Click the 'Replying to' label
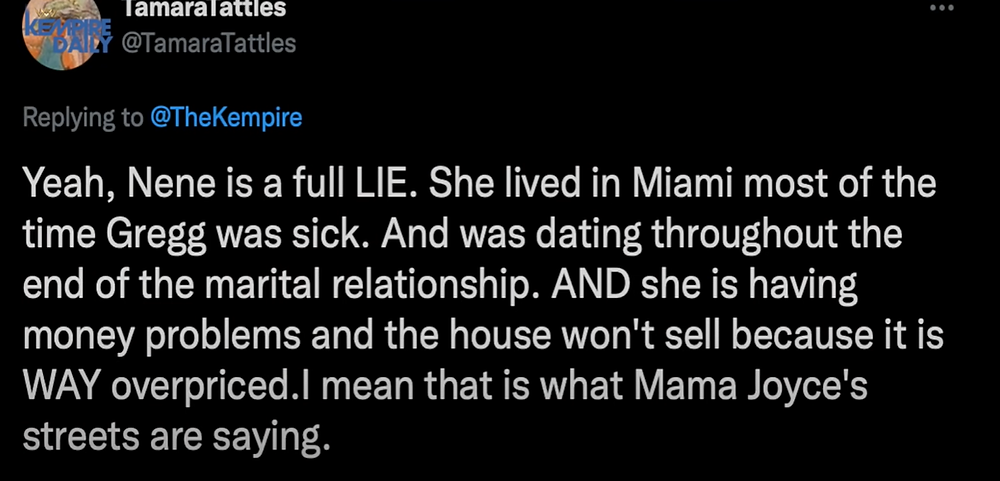1000x481 pixels. (83, 118)
